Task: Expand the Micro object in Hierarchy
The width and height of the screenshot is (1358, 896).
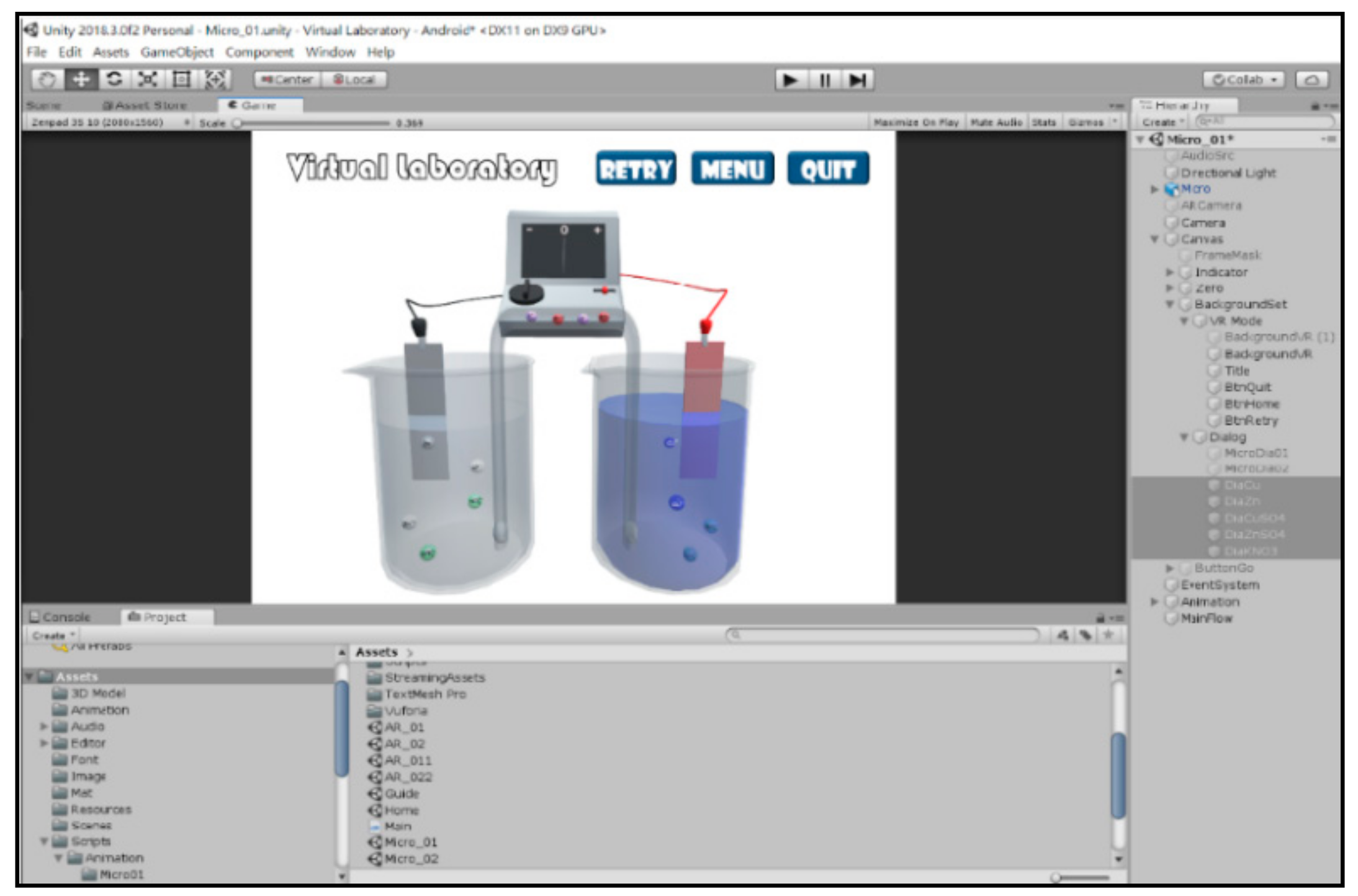Action: (1154, 189)
